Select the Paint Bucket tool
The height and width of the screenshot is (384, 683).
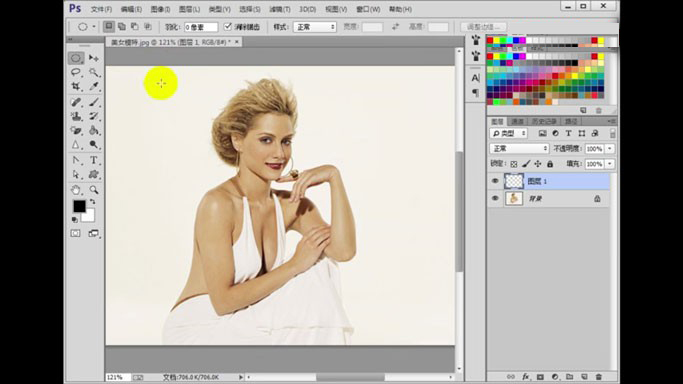click(x=94, y=130)
